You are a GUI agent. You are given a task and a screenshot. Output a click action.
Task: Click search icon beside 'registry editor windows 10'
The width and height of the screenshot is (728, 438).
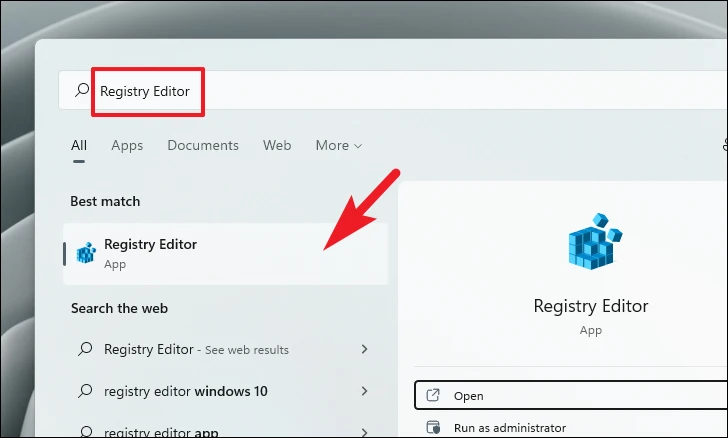coord(85,391)
